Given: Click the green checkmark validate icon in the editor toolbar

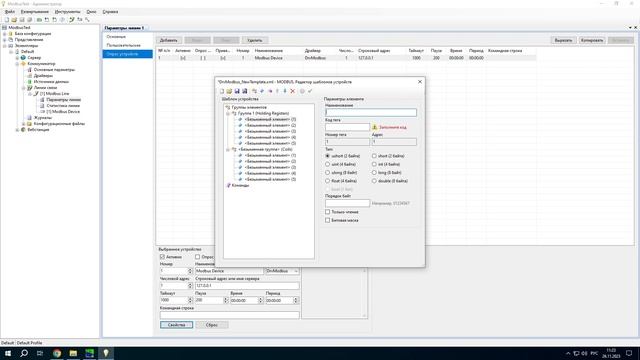Looking at the screenshot, I should click(x=310, y=91).
